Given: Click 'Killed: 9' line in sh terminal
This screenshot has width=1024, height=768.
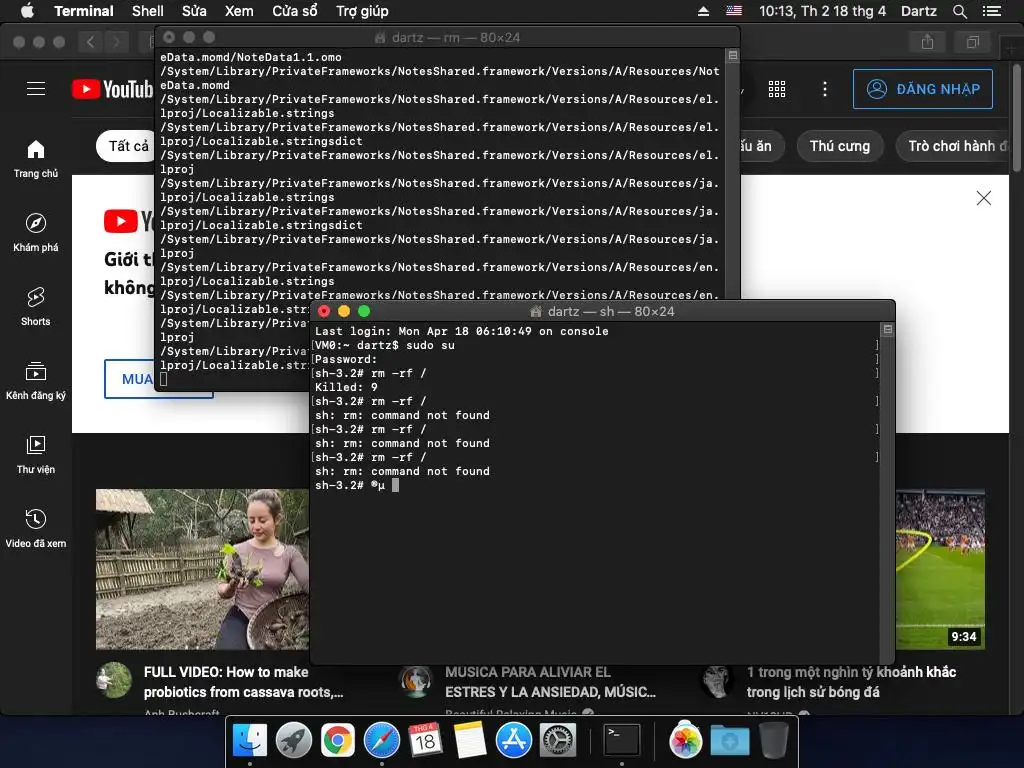Looking at the screenshot, I should (346, 387).
